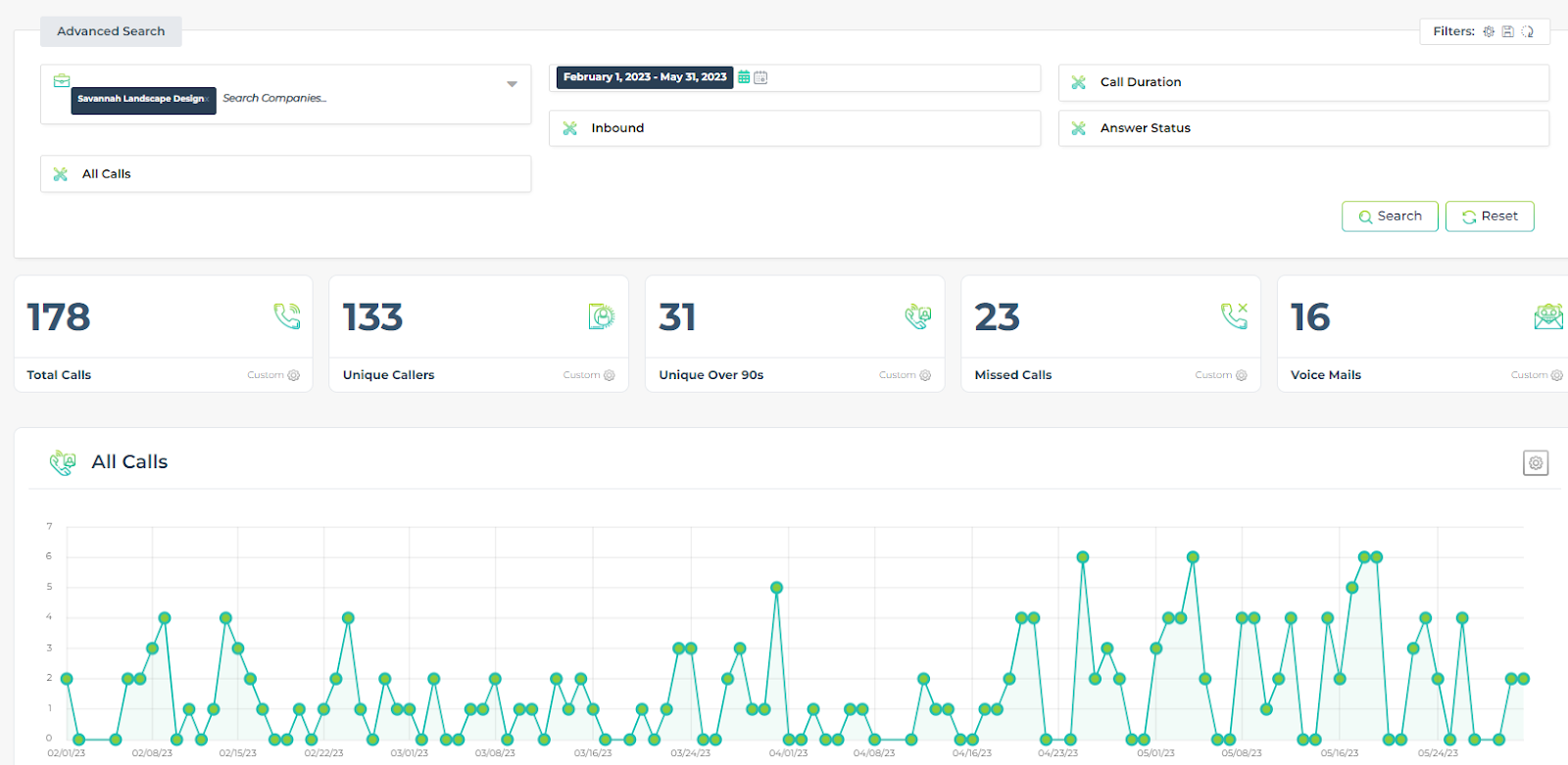
Task: Open the Call Duration filter dropdown
Action: 1303,82
